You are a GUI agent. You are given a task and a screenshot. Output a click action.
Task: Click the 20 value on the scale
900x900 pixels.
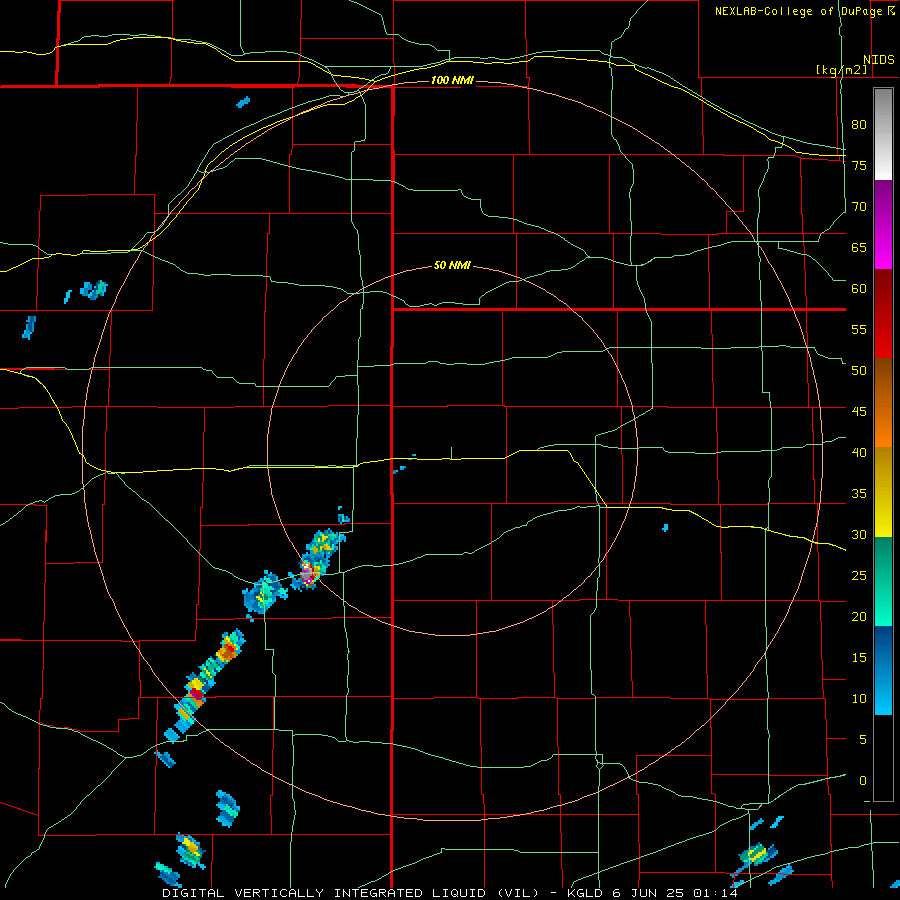[859, 616]
